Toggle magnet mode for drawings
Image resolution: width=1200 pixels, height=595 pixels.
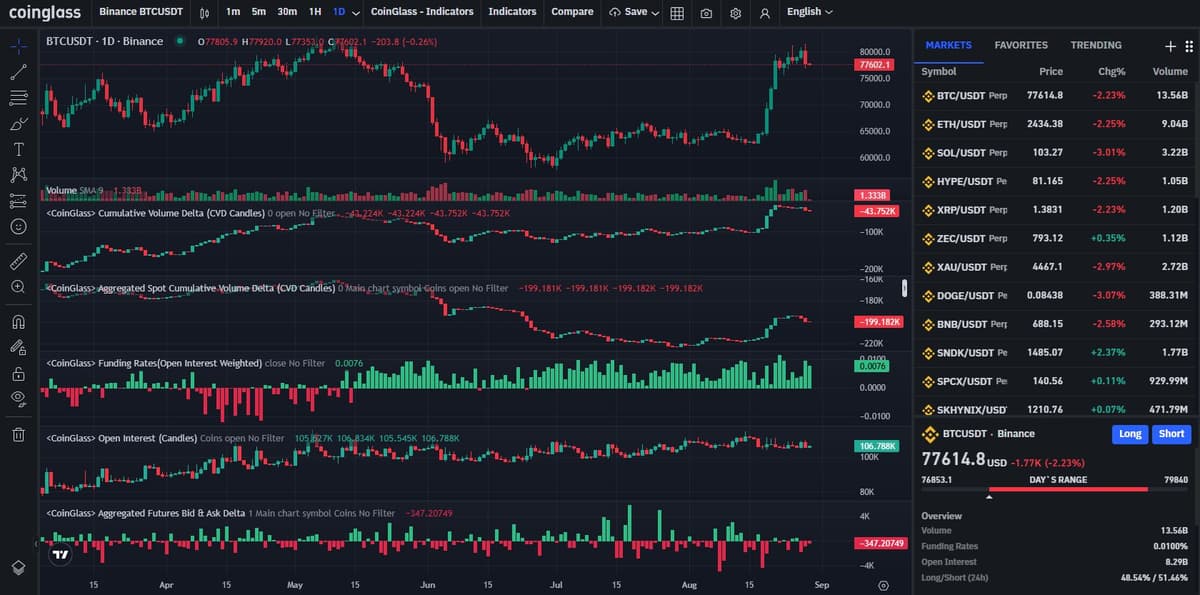pos(18,322)
